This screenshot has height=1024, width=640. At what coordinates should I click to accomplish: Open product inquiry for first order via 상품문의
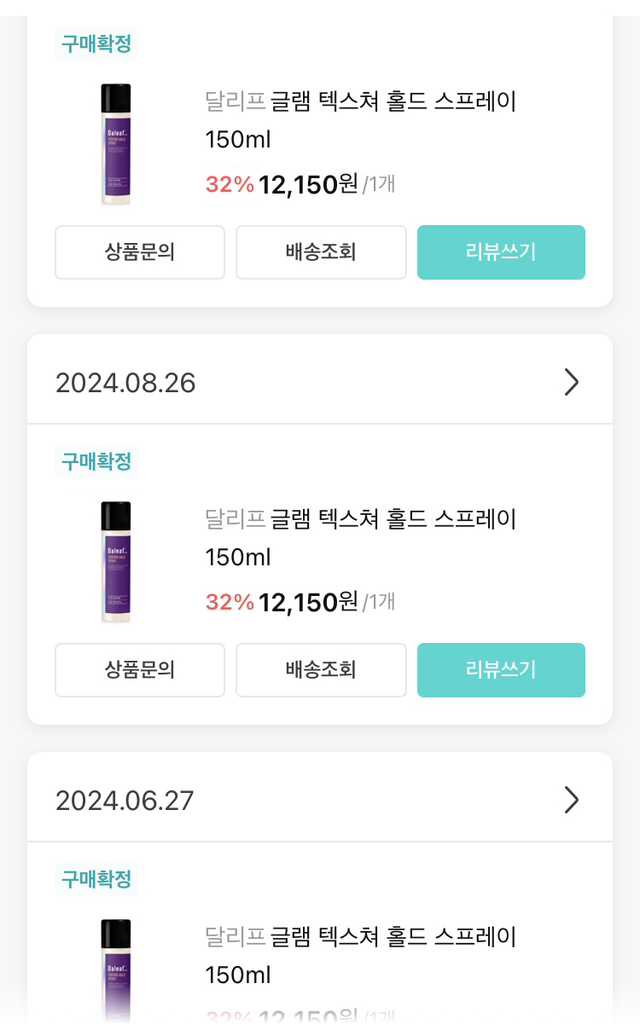point(139,252)
